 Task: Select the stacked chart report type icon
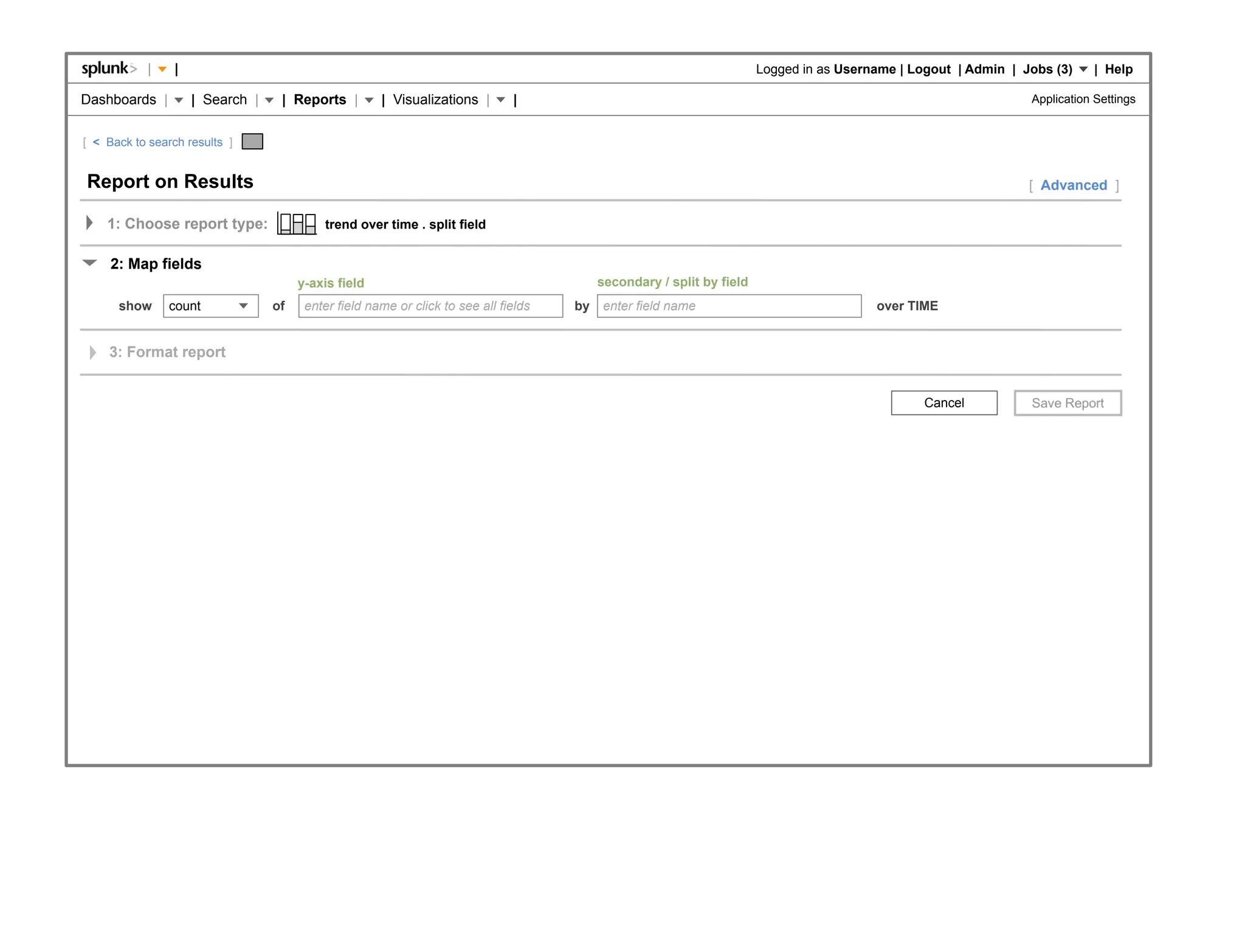(297, 224)
